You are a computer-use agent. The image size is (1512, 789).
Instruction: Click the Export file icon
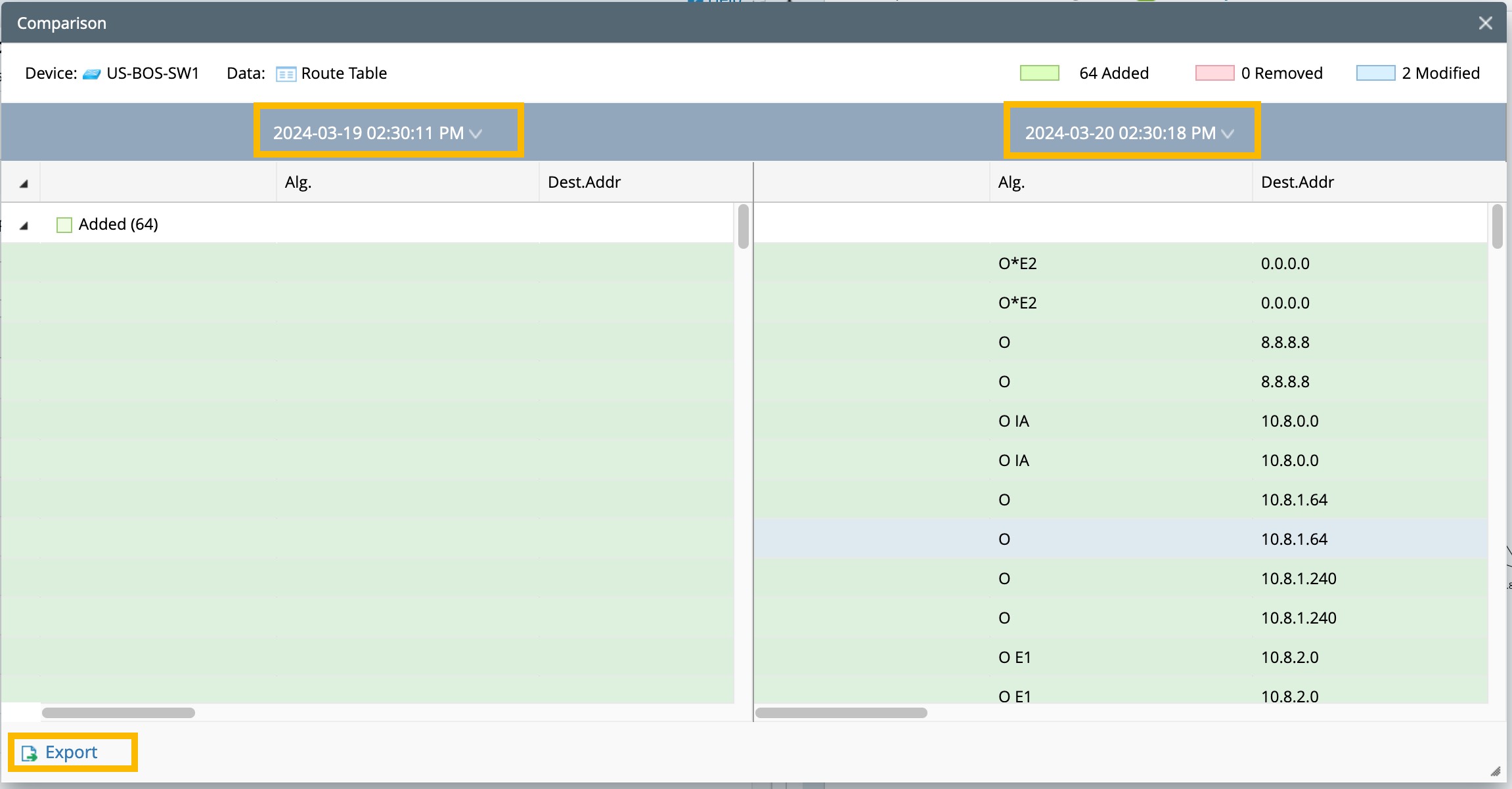click(30, 753)
